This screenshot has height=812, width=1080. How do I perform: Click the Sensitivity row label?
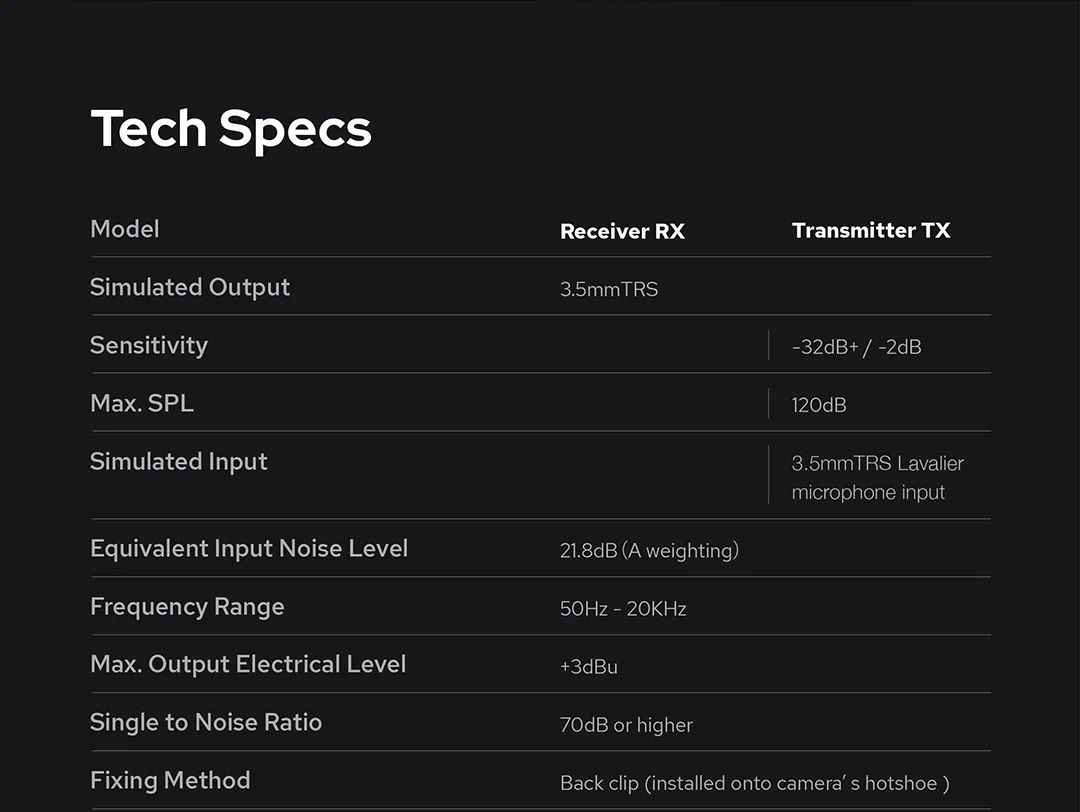pyautogui.click(x=149, y=345)
